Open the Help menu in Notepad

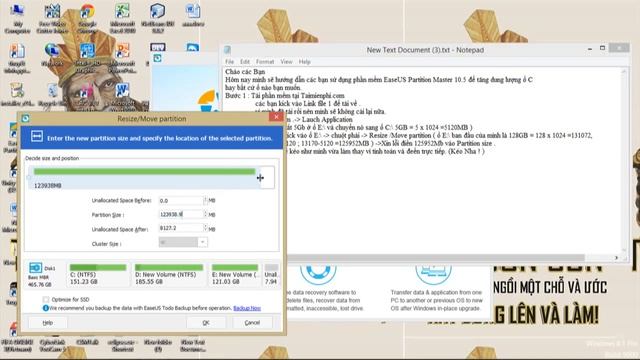point(304,62)
